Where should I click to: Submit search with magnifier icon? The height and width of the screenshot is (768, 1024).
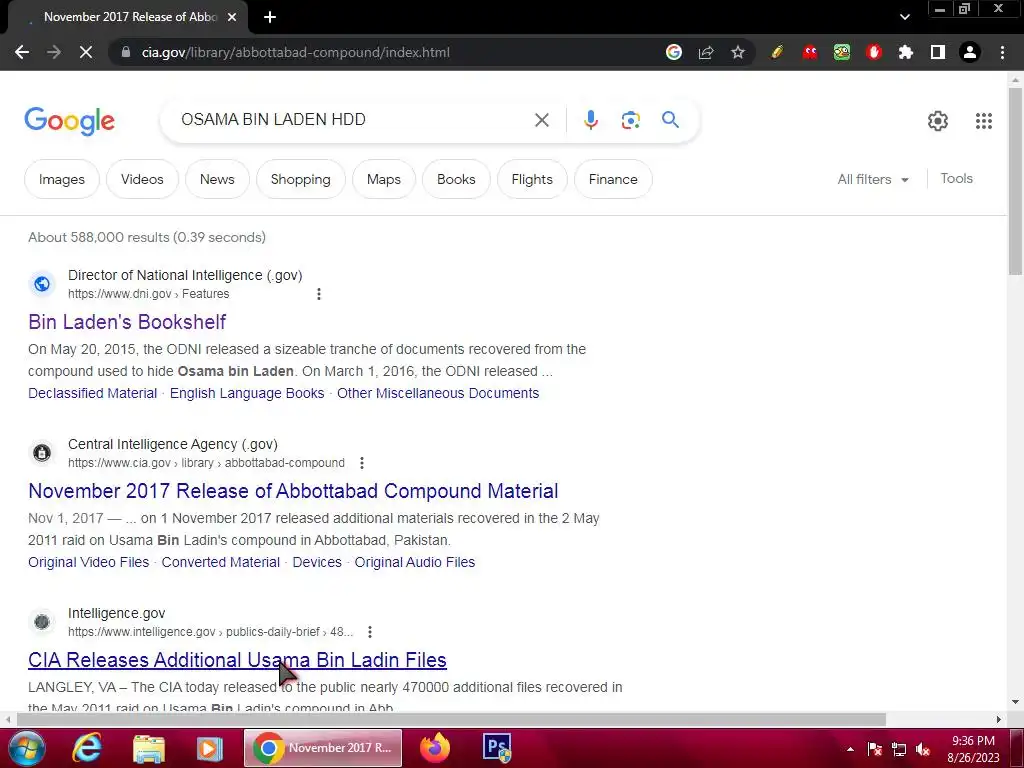(x=670, y=120)
